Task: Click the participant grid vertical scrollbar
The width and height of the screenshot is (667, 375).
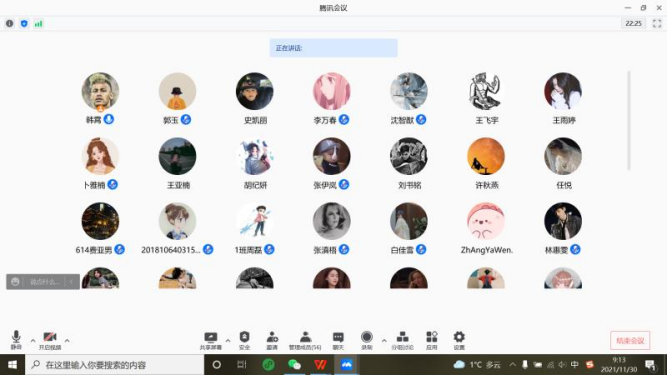Action: tap(629, 121)
